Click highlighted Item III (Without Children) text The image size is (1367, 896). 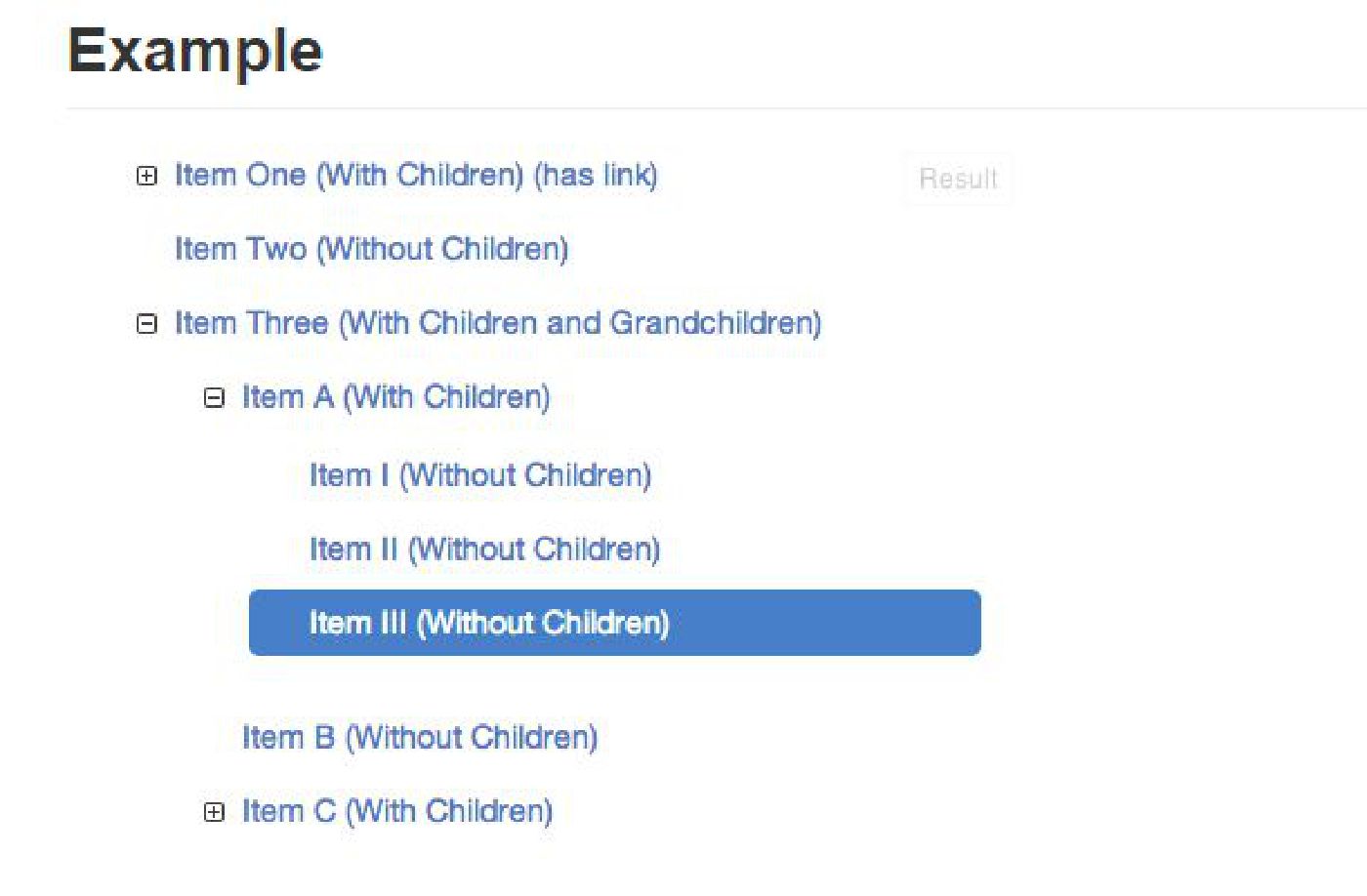point(488,623)
